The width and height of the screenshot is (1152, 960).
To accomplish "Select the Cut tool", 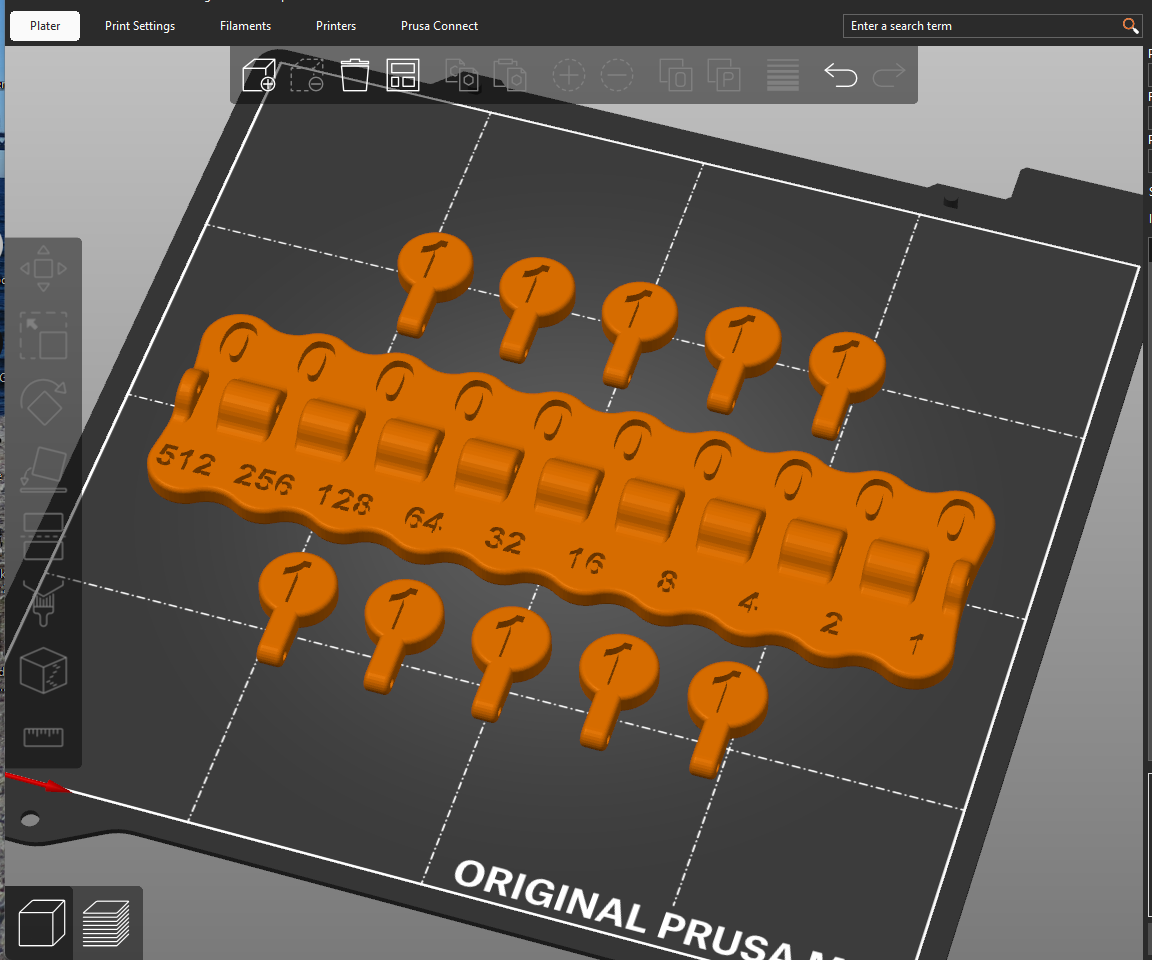I will (x=43, y=536).
